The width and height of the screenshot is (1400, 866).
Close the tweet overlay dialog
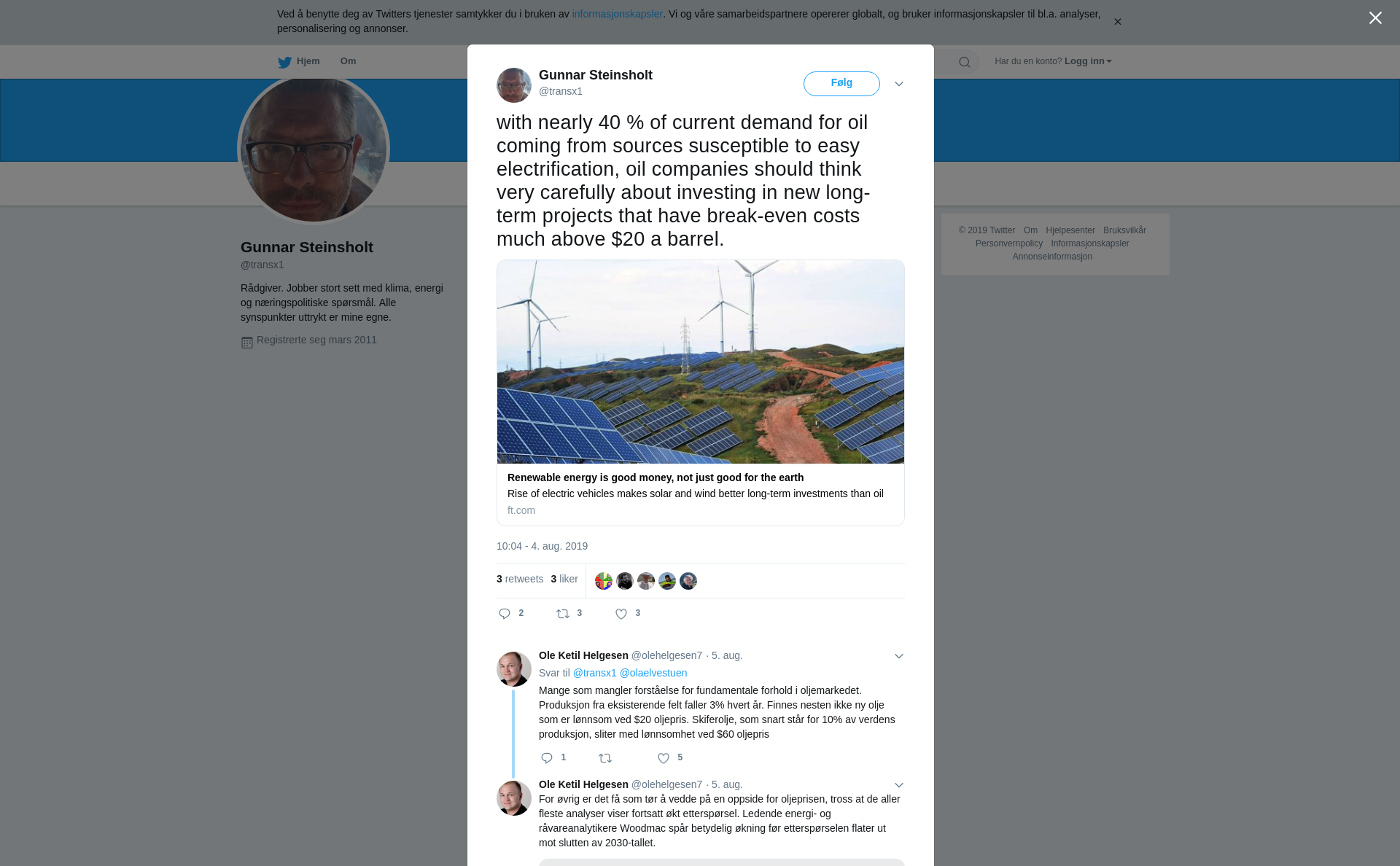click(x=1375, y=18)
